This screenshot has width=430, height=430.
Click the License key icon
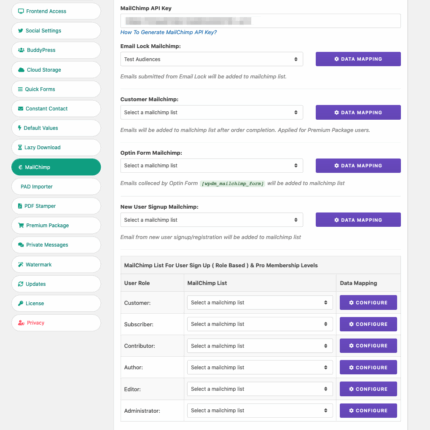[x=21, y=303]
